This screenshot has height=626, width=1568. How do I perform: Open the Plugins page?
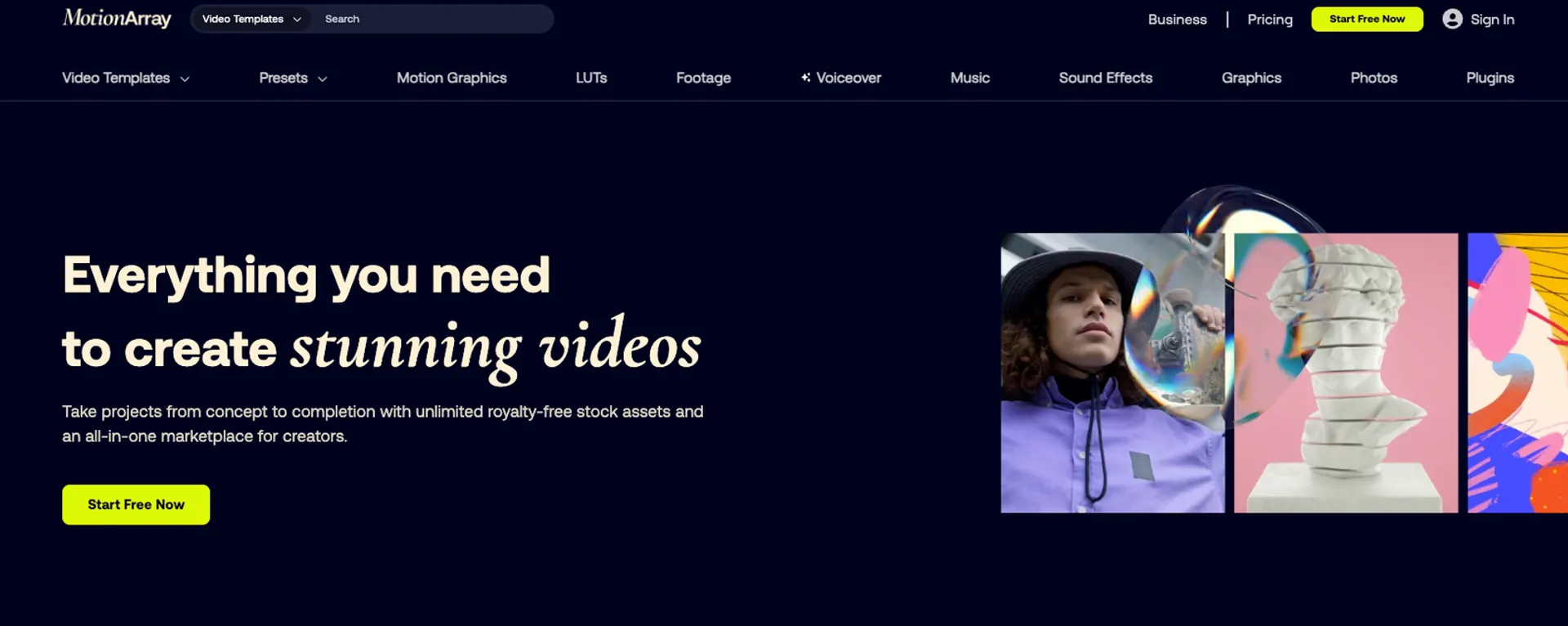pyautogui.click(x=1490, y=78)
